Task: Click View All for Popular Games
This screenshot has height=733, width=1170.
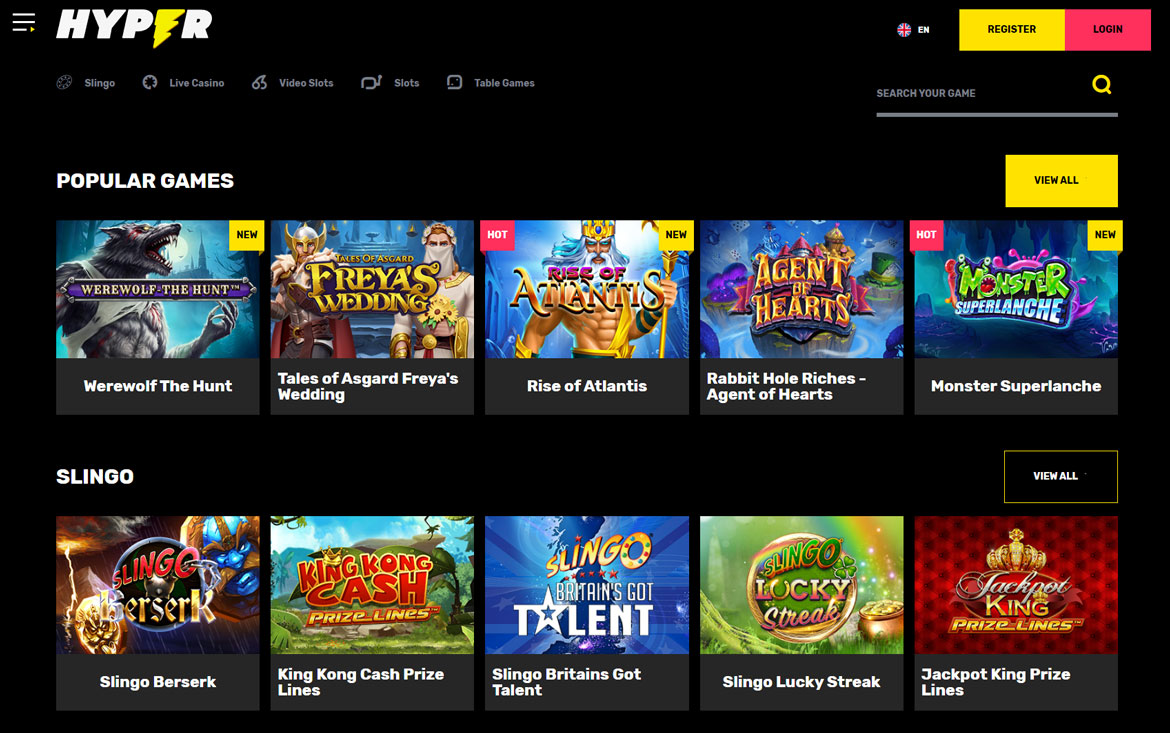Action: coord(1061,181)
